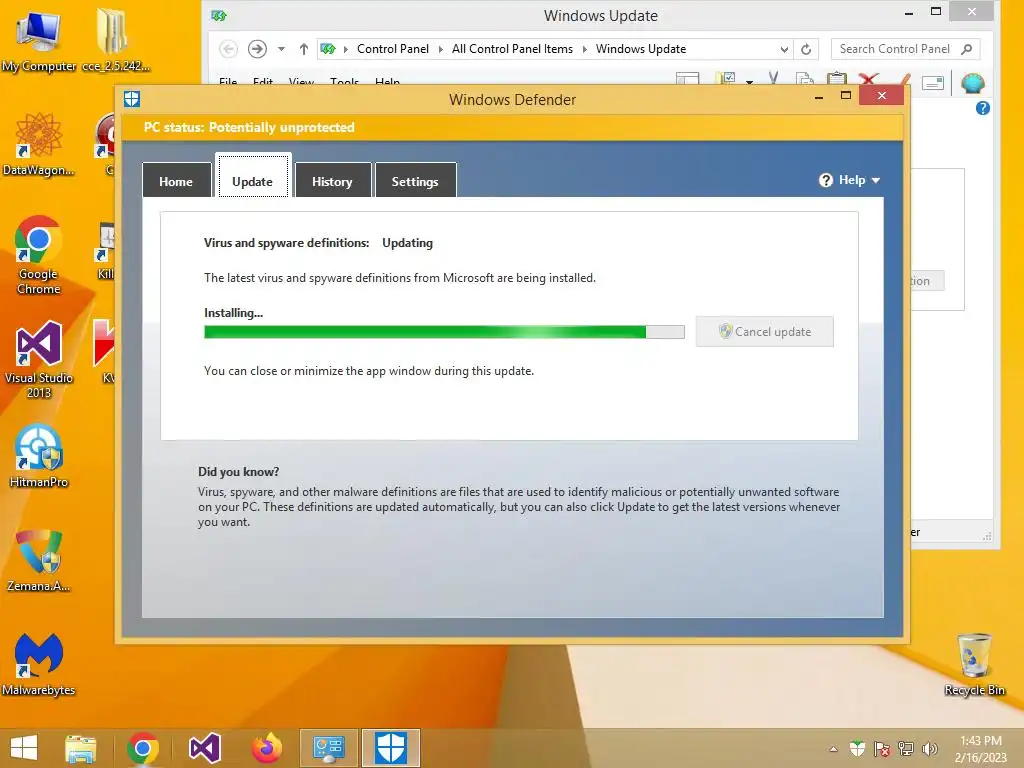This screenshot has width=1024, height=768.
Task: Open DataWagon desktop shortcut
Action: (39, 144)
